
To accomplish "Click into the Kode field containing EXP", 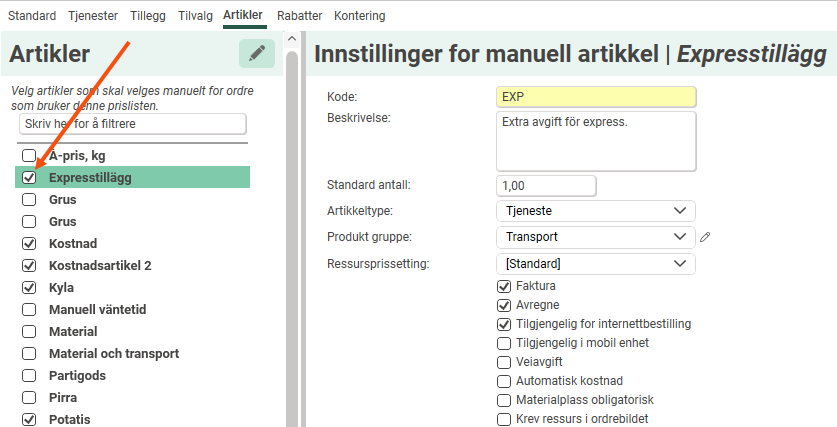I will tap(595, 97).
